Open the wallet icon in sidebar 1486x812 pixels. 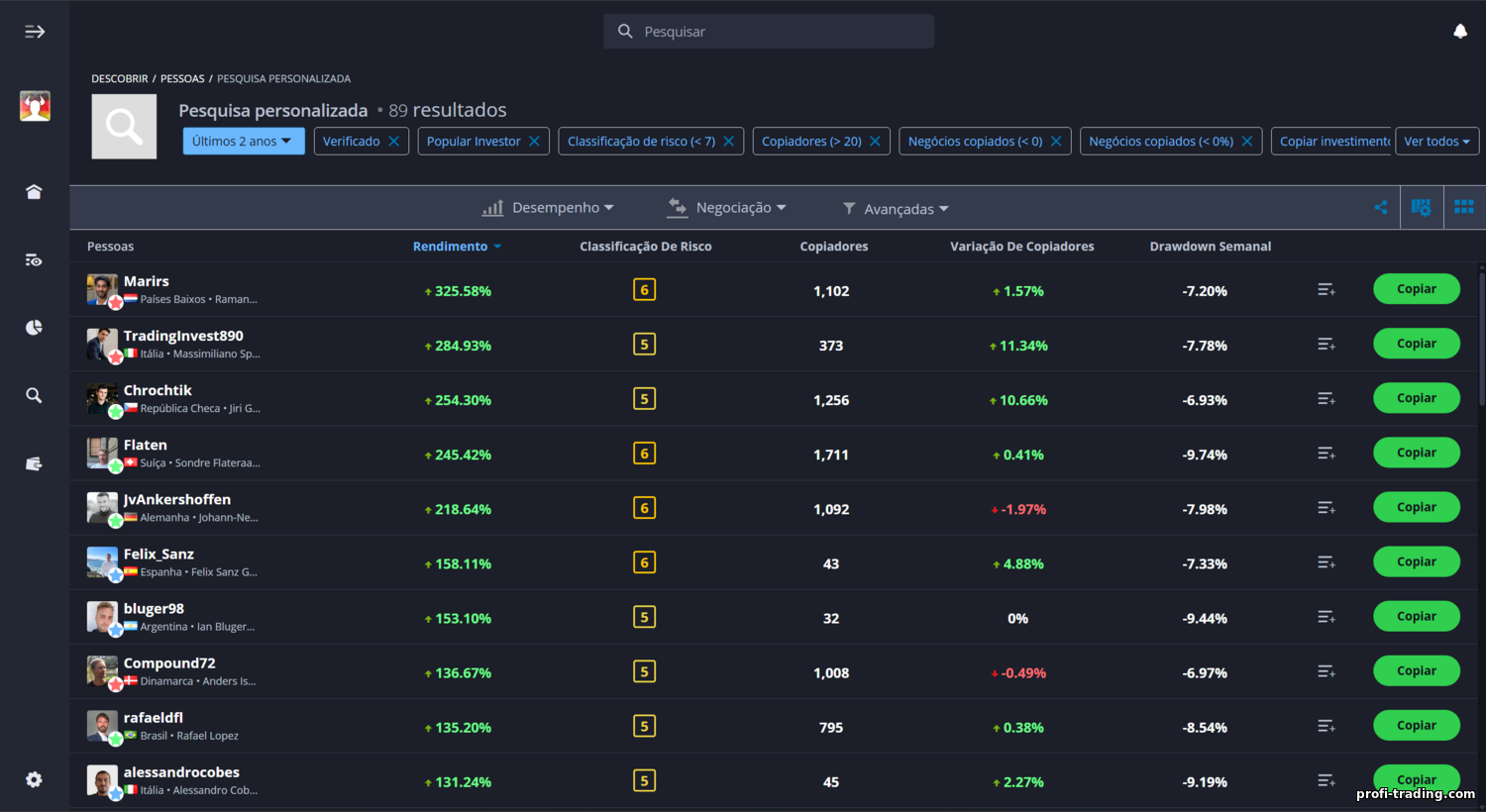click(x=34, y=463)
